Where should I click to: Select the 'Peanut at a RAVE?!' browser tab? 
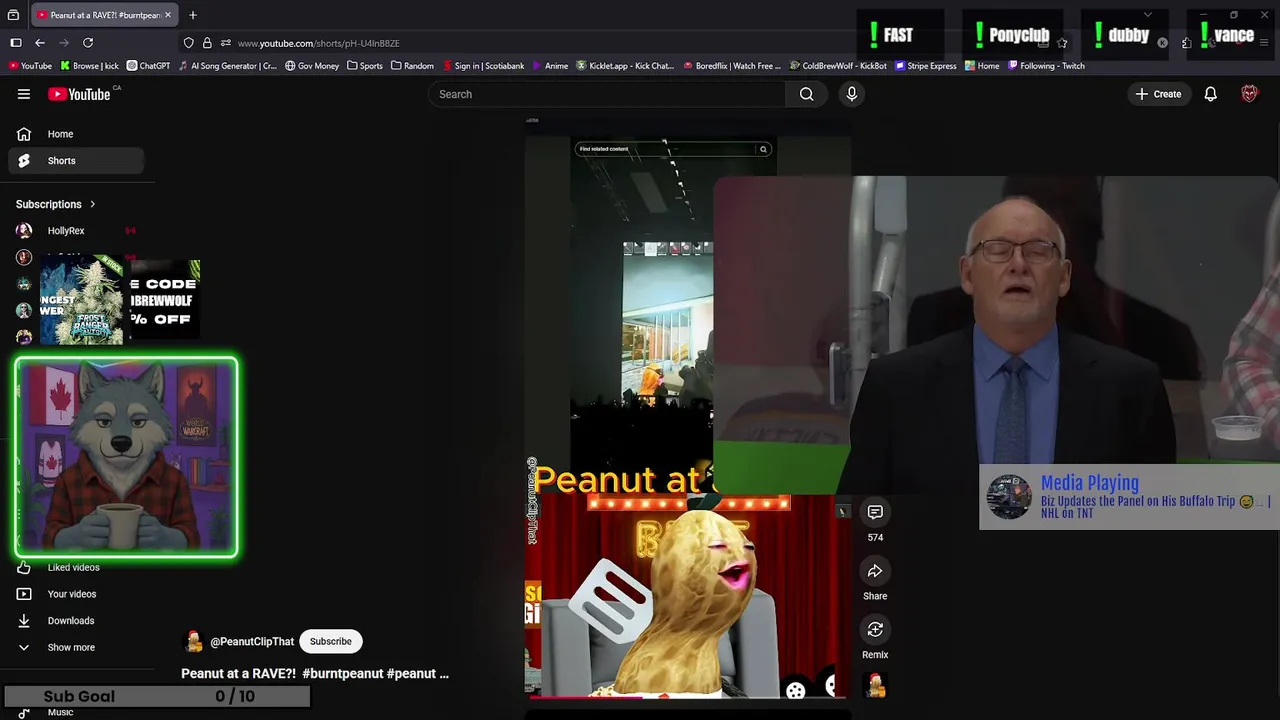103,15
